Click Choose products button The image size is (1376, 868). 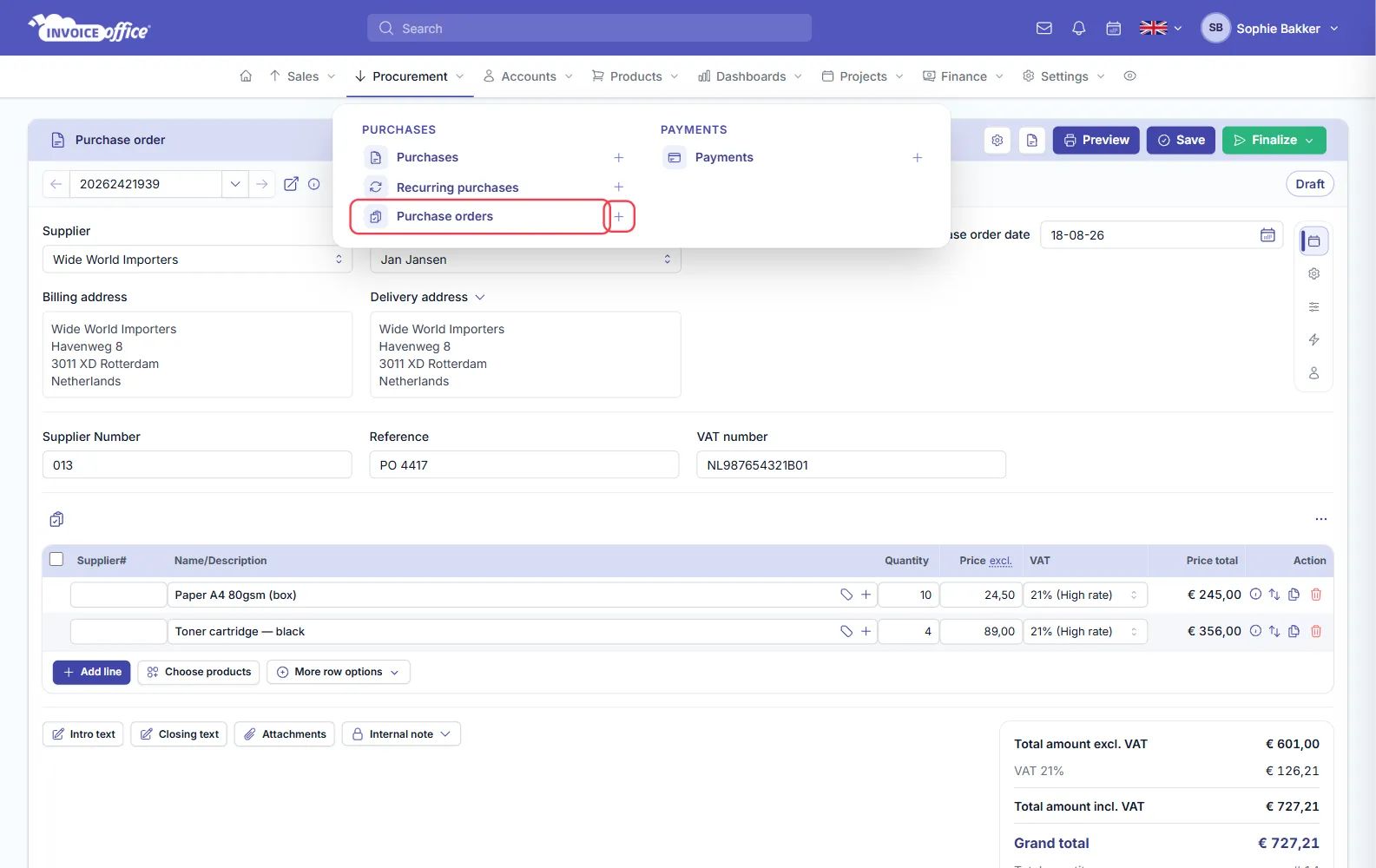click(x=199, y=672)
